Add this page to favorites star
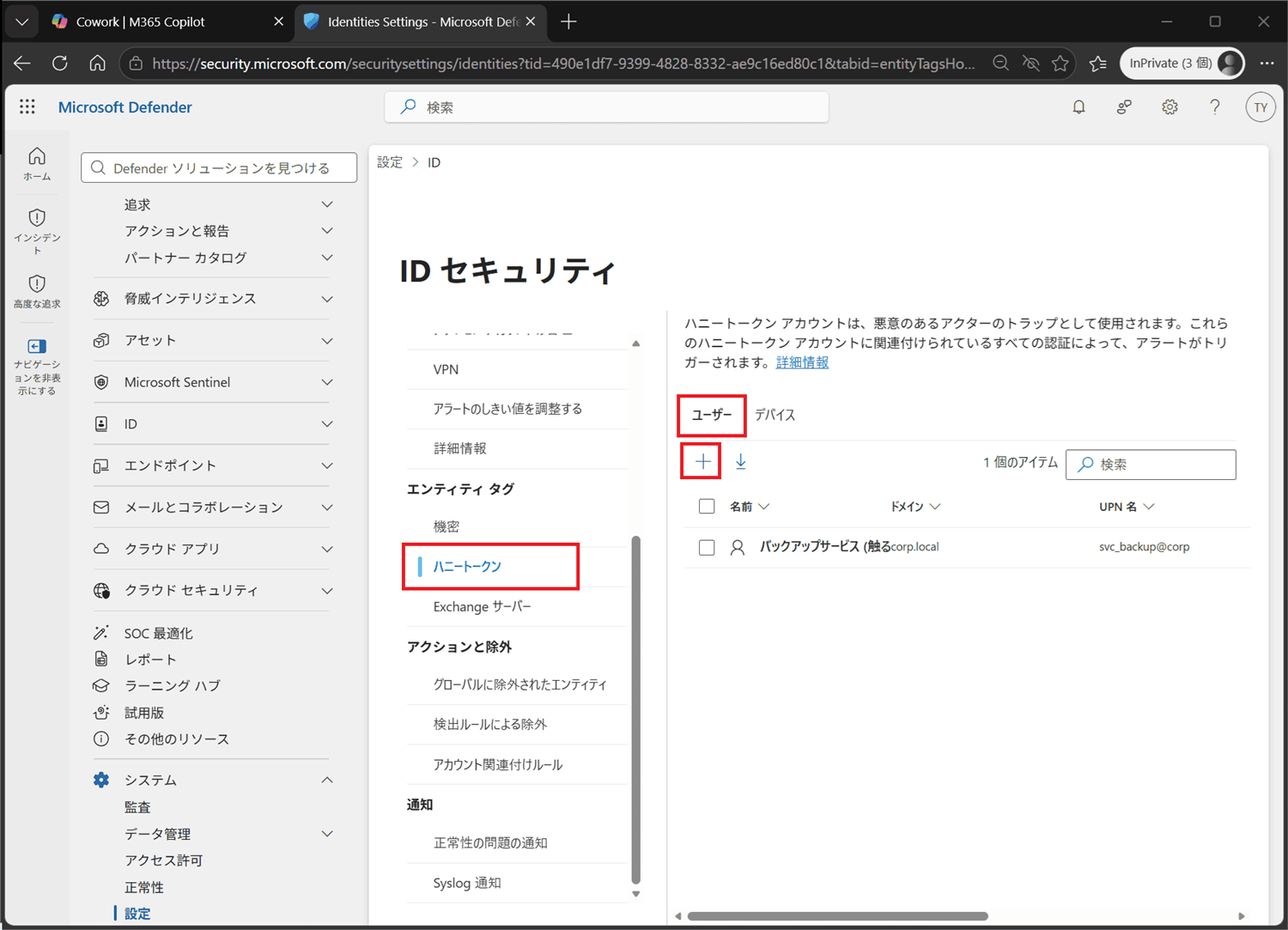The image size is (1288, 930). pyautogui.click(x=1060, y=64)
